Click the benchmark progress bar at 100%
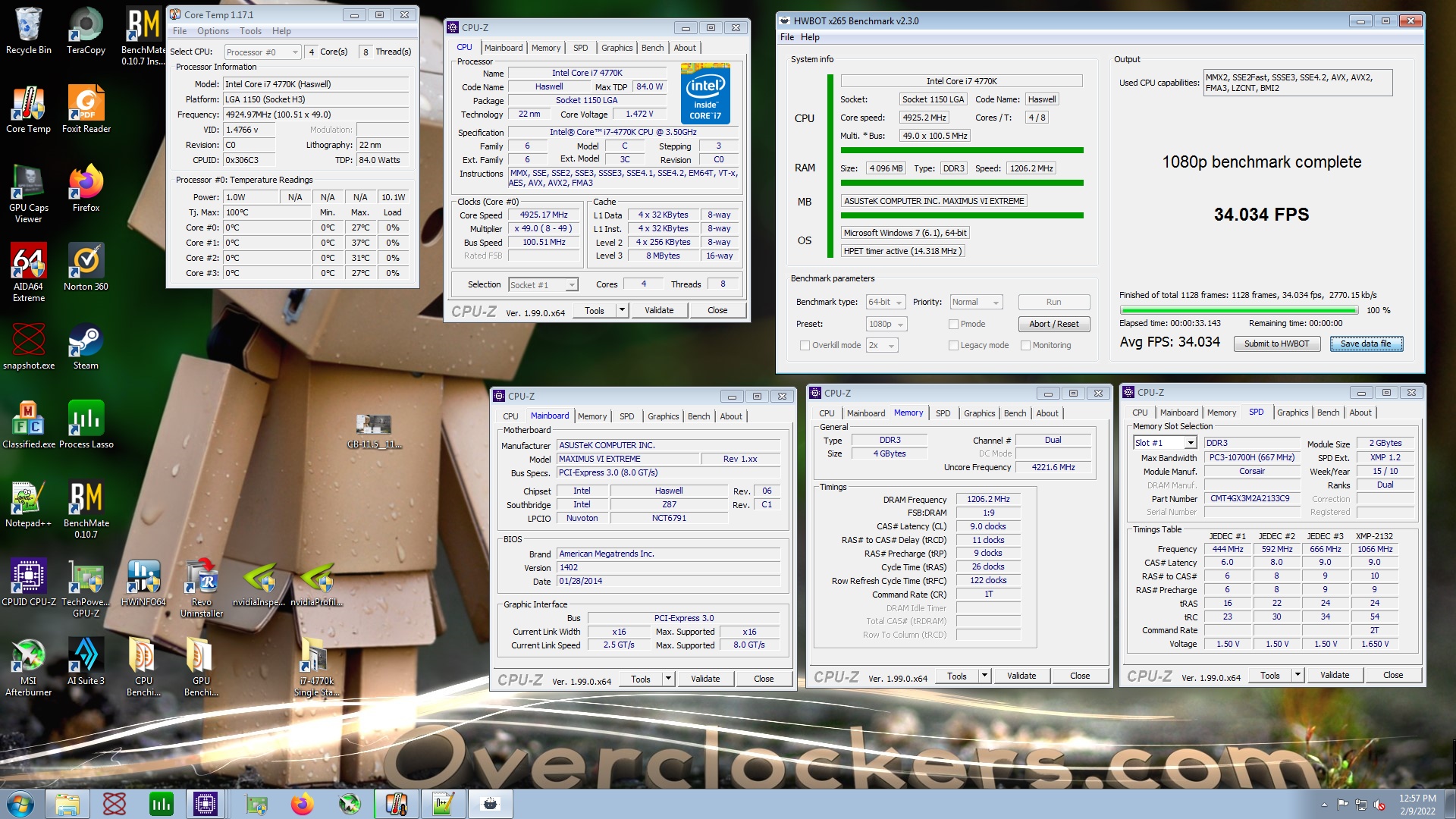1456x819 pixels. pyautogui.click(x=1239, y=310)
